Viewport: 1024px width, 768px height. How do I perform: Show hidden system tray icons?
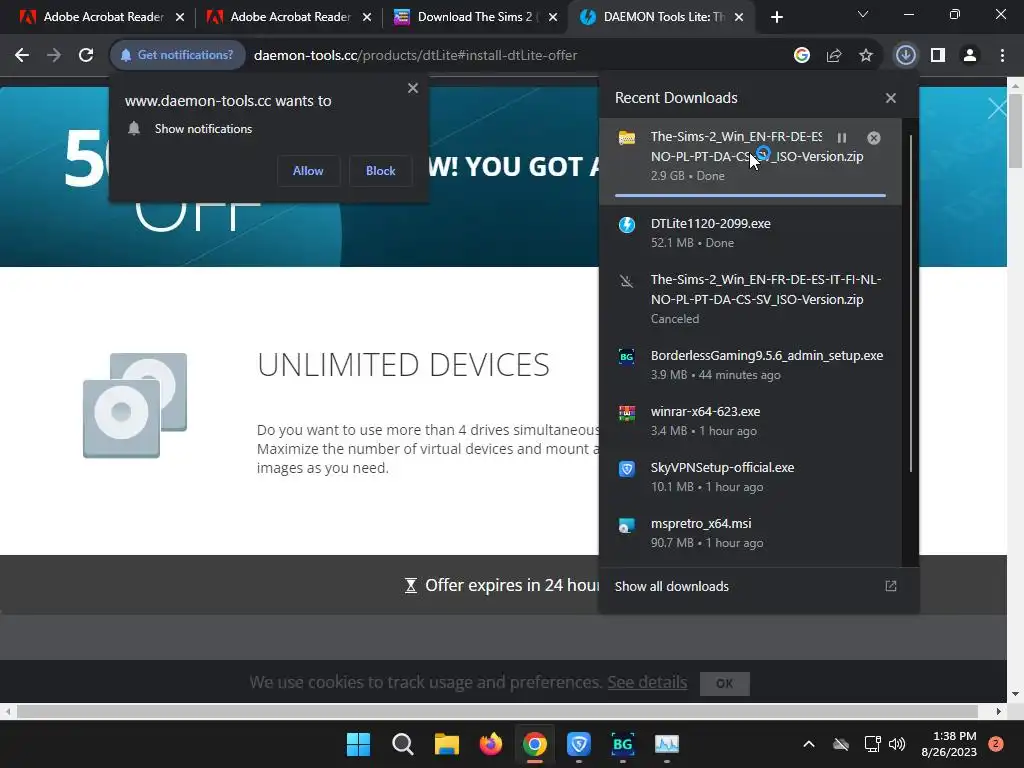tap(808, 744)
